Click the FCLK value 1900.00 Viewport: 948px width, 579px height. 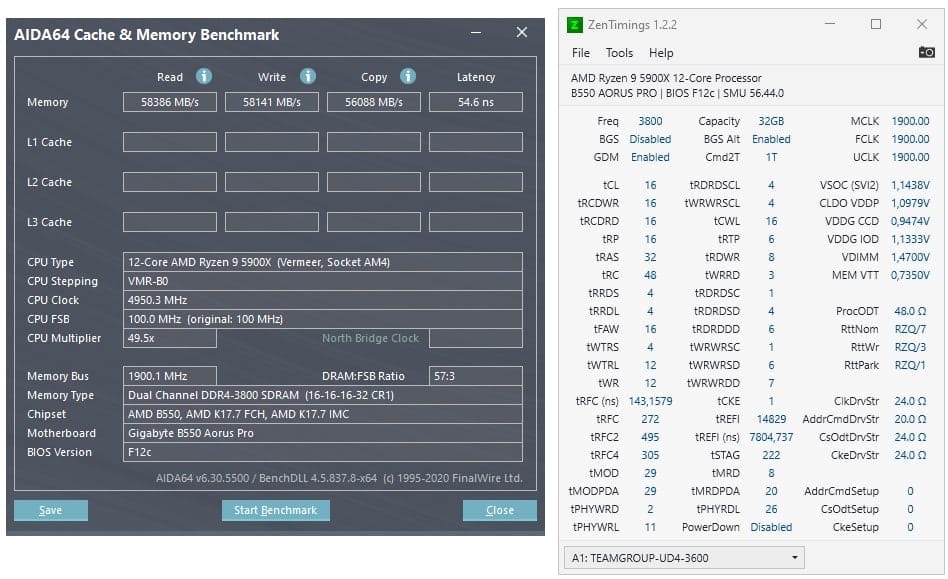point(910,139)
